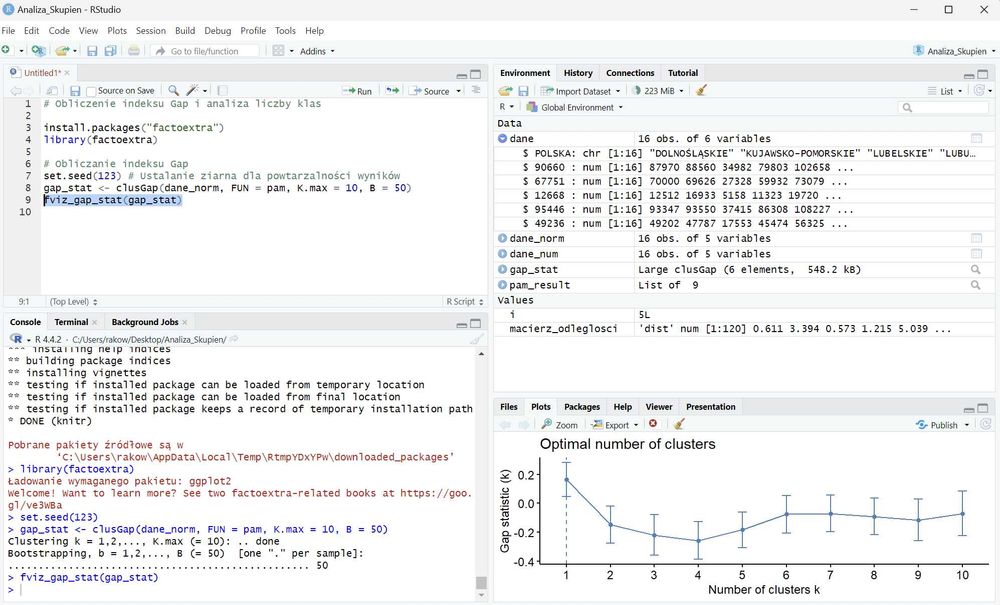Publish the plot
1000x605 pixels.
[x=938, y=425]
